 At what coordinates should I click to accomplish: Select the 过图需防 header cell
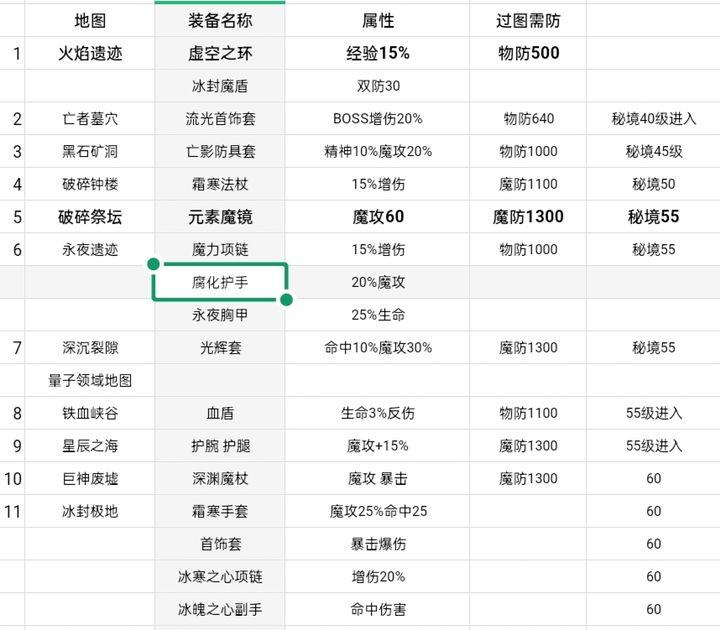click(x=527, y=20)
